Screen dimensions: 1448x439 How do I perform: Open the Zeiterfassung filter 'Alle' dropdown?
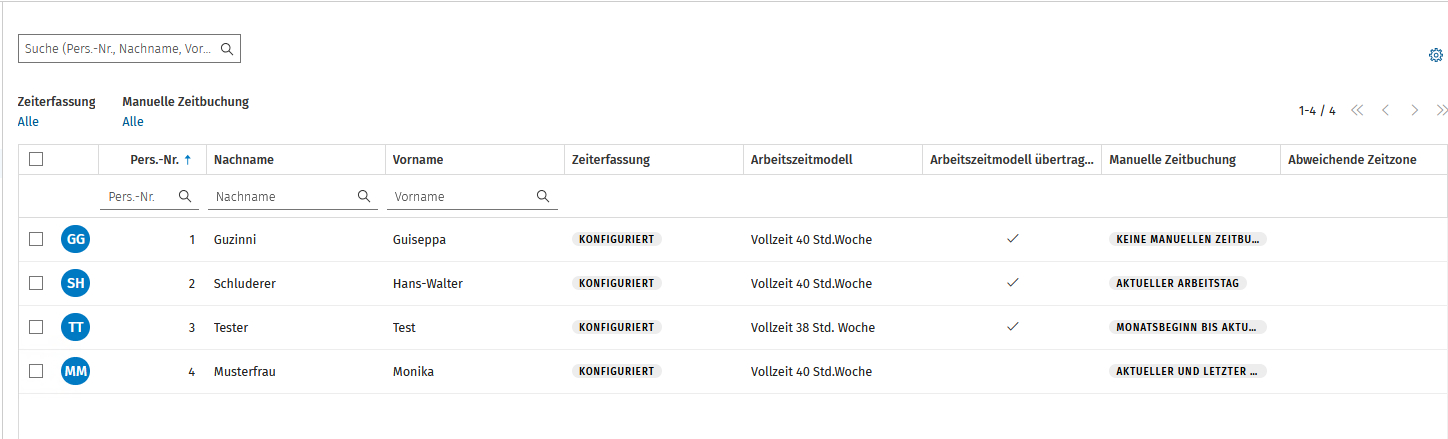click(28, 122)
